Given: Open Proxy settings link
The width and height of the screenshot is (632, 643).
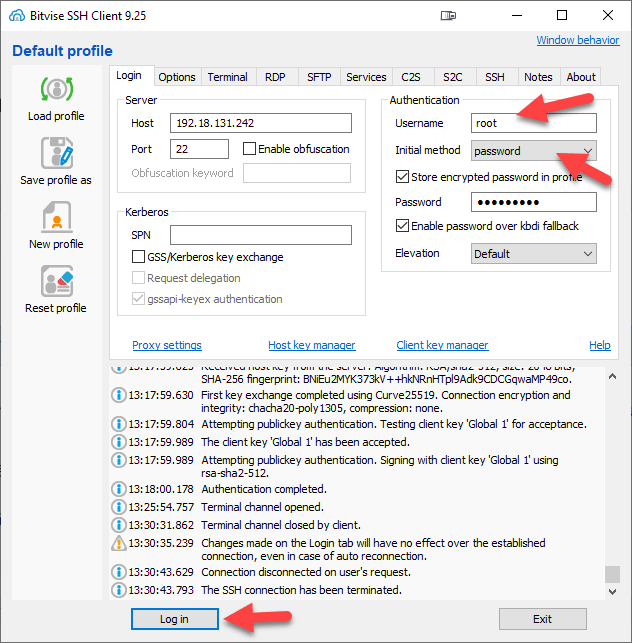Looking at the screenshot, I should pos(167,345).
